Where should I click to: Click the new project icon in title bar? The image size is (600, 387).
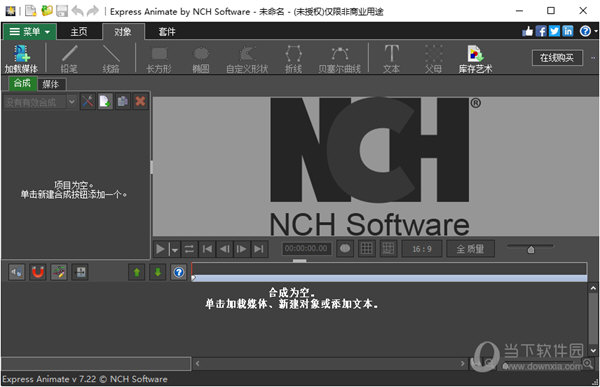point(31,11)
